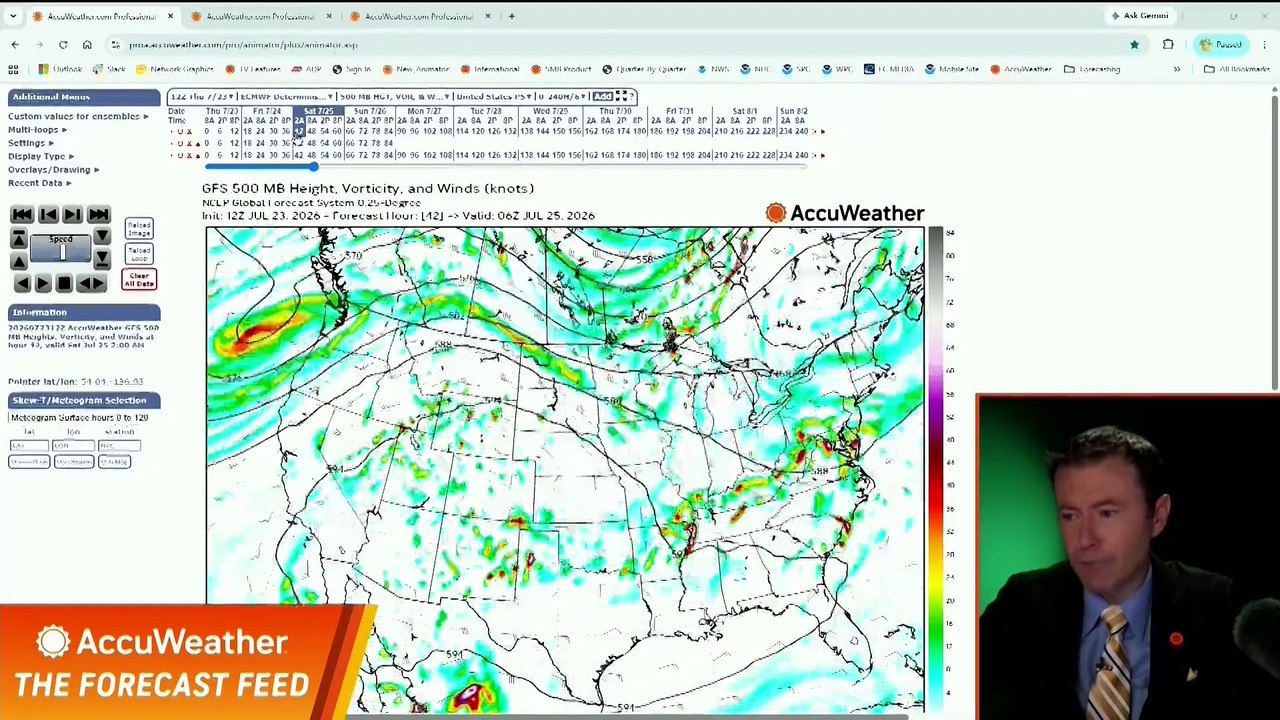Screen dimensions: 1280x720
Task: Open the Slack bookmark
Action: (x=108, y=69)
